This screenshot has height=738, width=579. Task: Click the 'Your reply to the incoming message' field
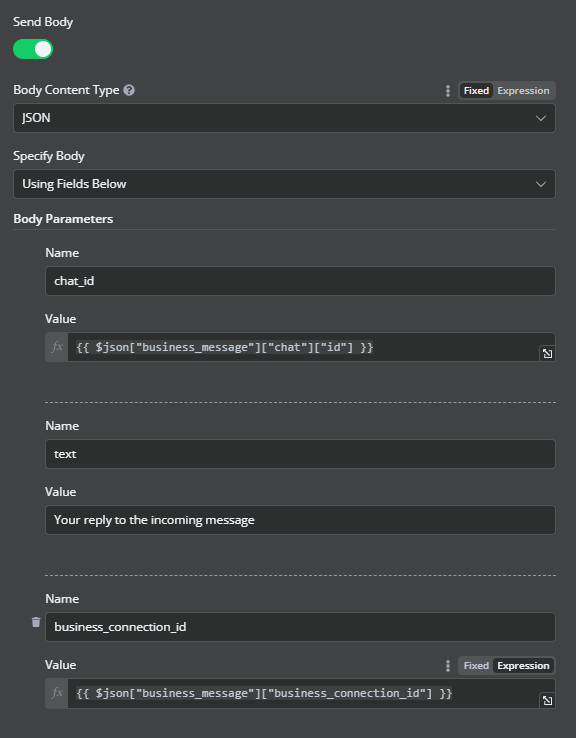point(300,520)
